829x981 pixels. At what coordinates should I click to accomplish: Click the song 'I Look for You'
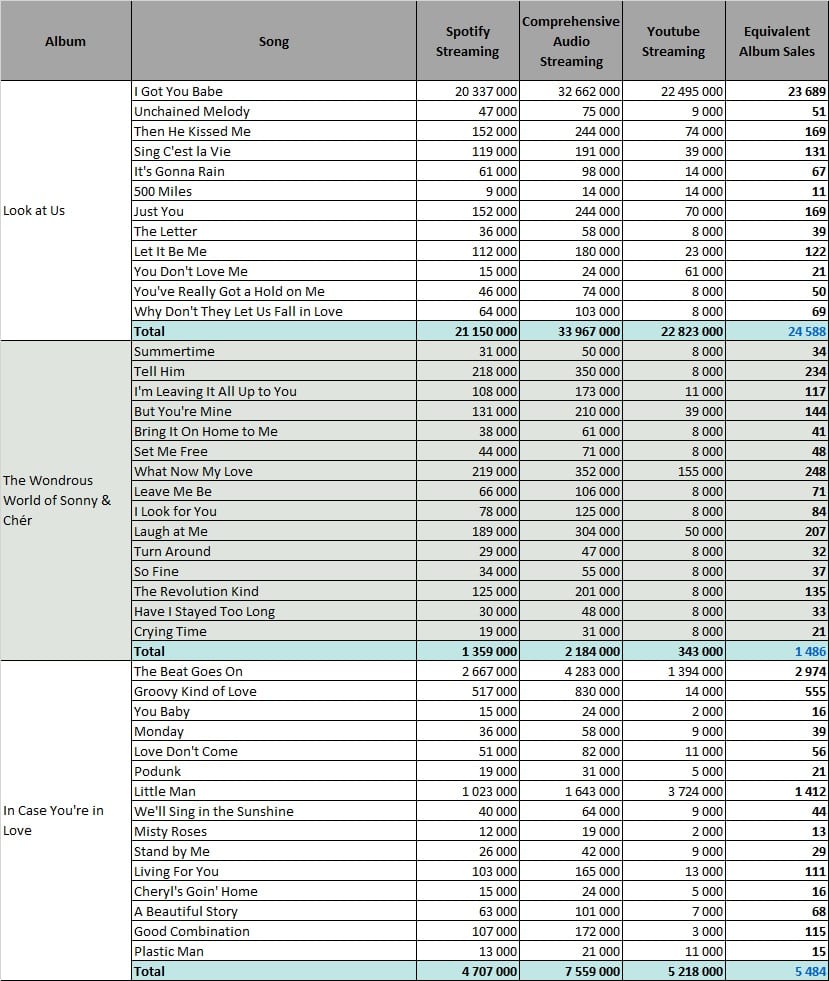(x=175, y=512)
